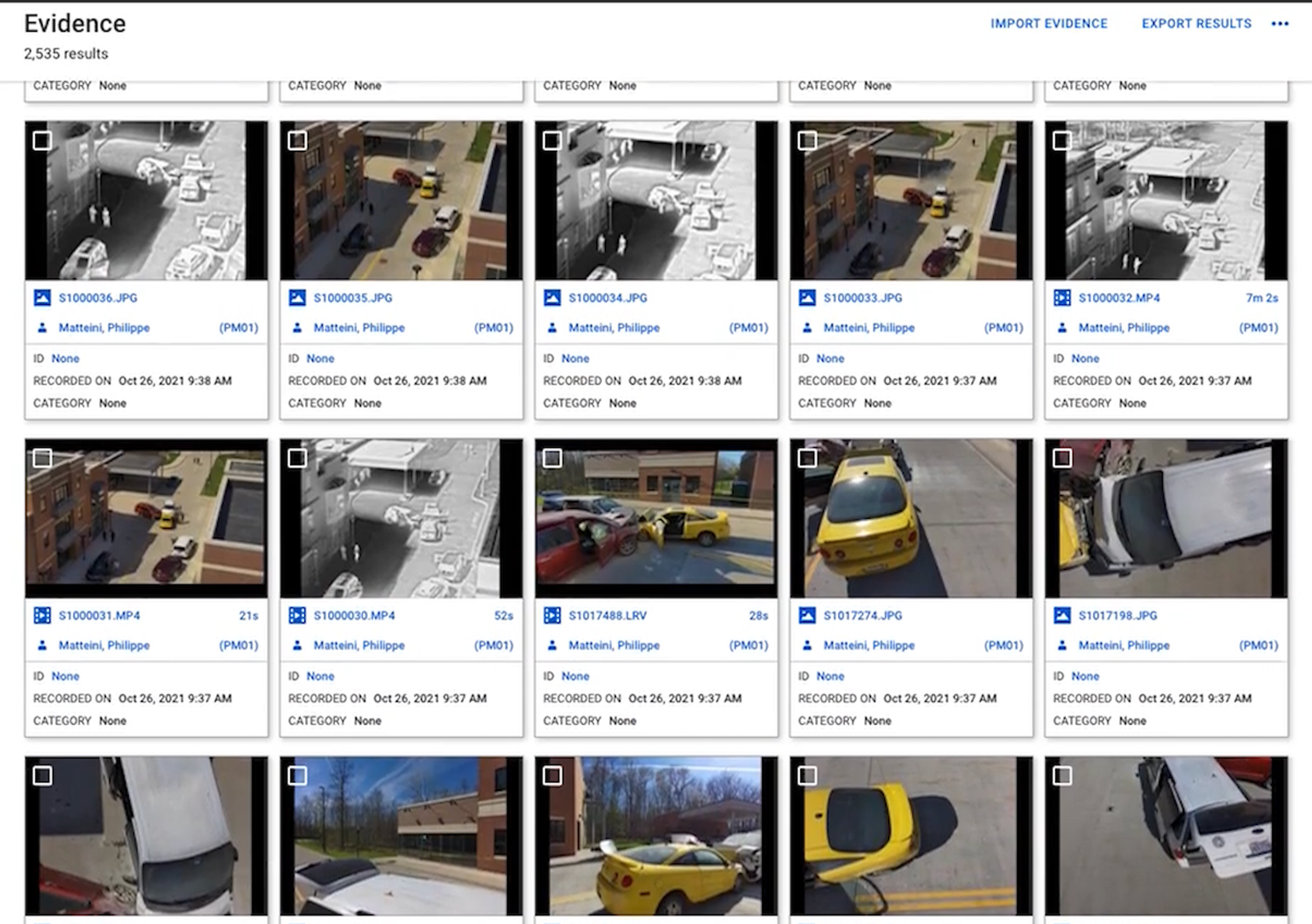The height and width of the screenshot is (924, 1312).
Task: Open Matteini, Philippe link on S1000033.JPG card
Action: click(869, 328)
